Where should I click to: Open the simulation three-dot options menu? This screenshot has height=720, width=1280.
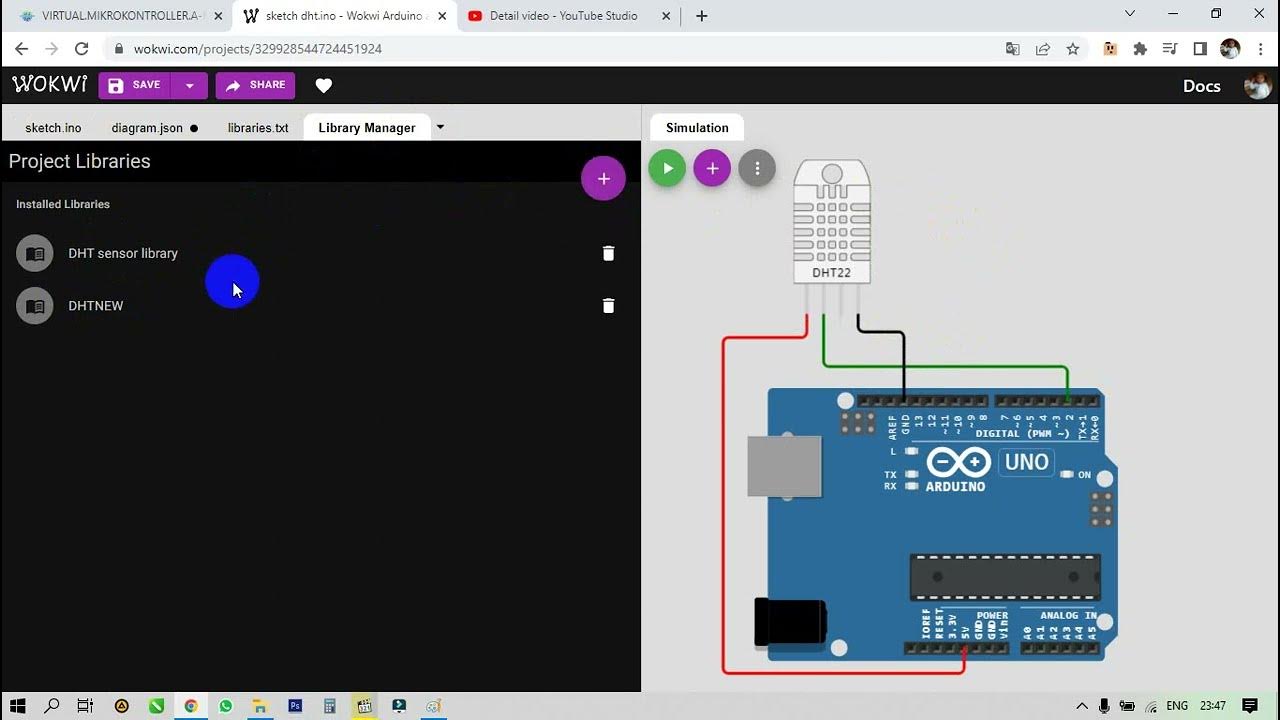(757, 168)
